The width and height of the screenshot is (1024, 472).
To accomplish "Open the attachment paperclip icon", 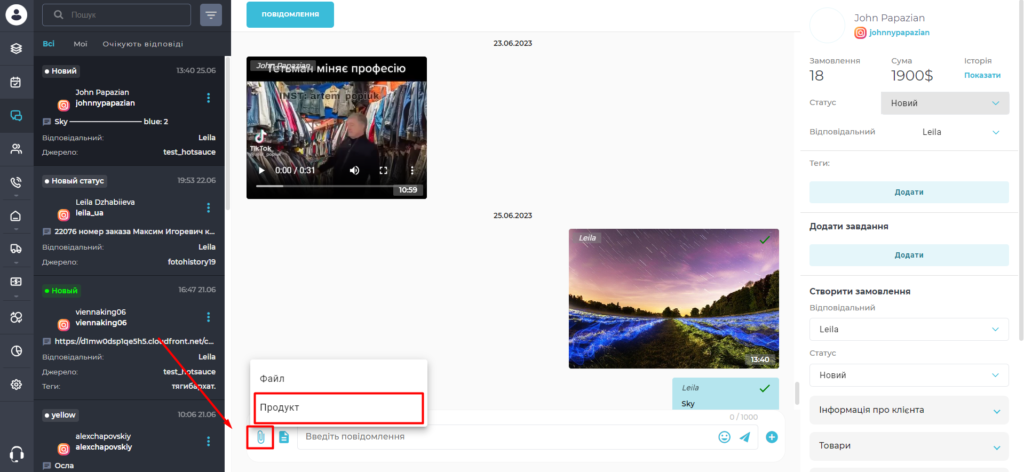I will tap(260, 437).
